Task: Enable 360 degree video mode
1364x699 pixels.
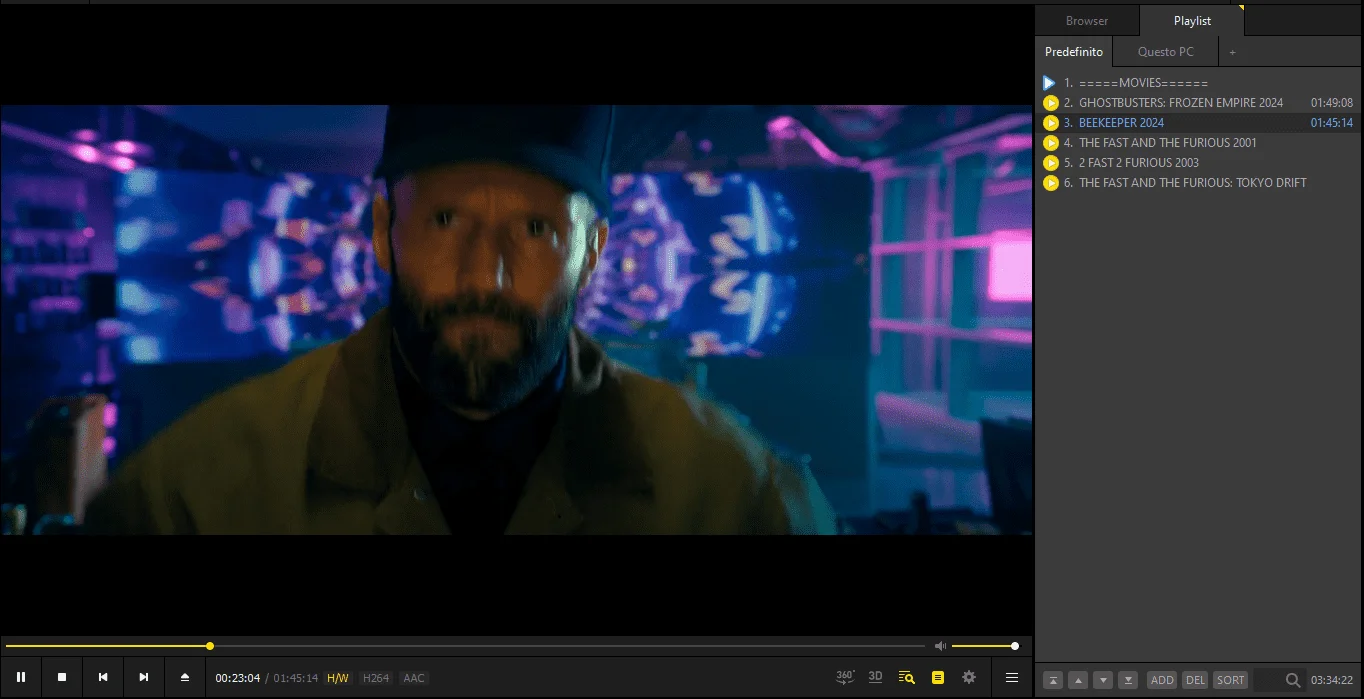Action: coord(845,677)
